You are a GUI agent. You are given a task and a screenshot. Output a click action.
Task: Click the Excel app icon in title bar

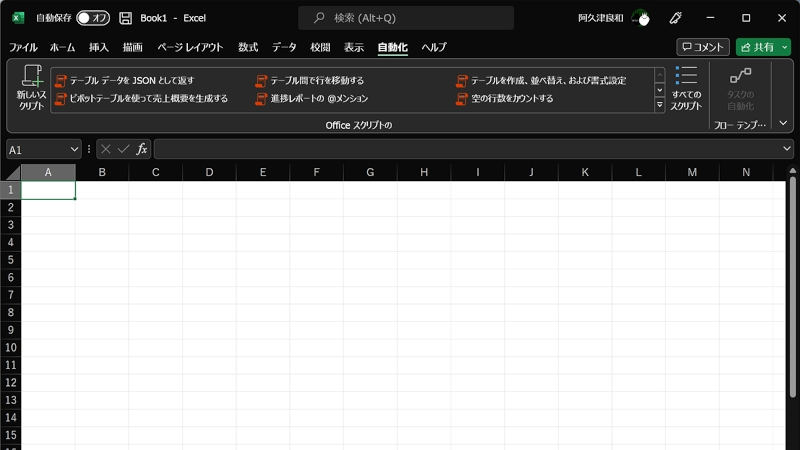(18, 18)
